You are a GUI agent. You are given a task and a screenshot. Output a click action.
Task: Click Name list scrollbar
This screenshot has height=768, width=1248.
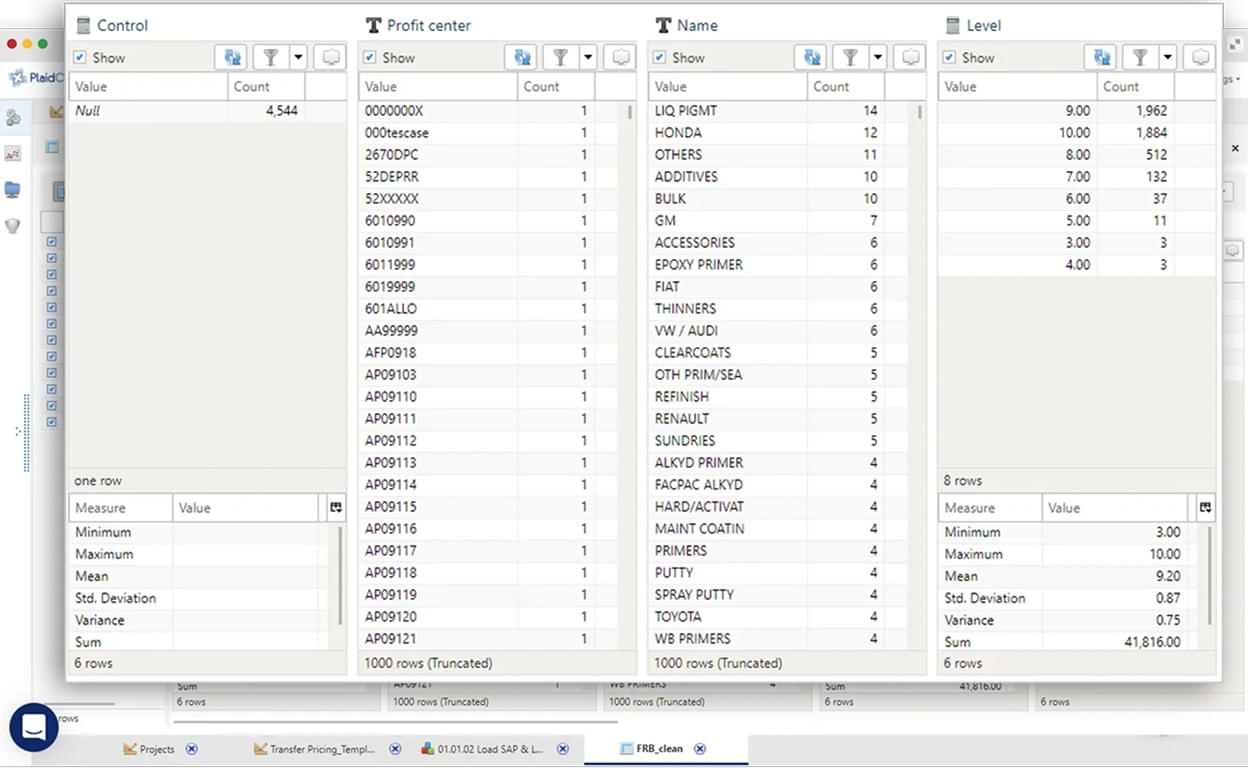pos(920,111)
